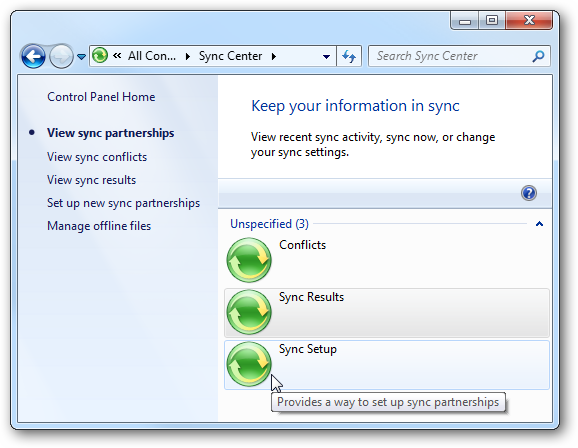Viewport: 578px width, 448px height.
Task: Click the All Con... breadcrumb item
Action: 152,56
